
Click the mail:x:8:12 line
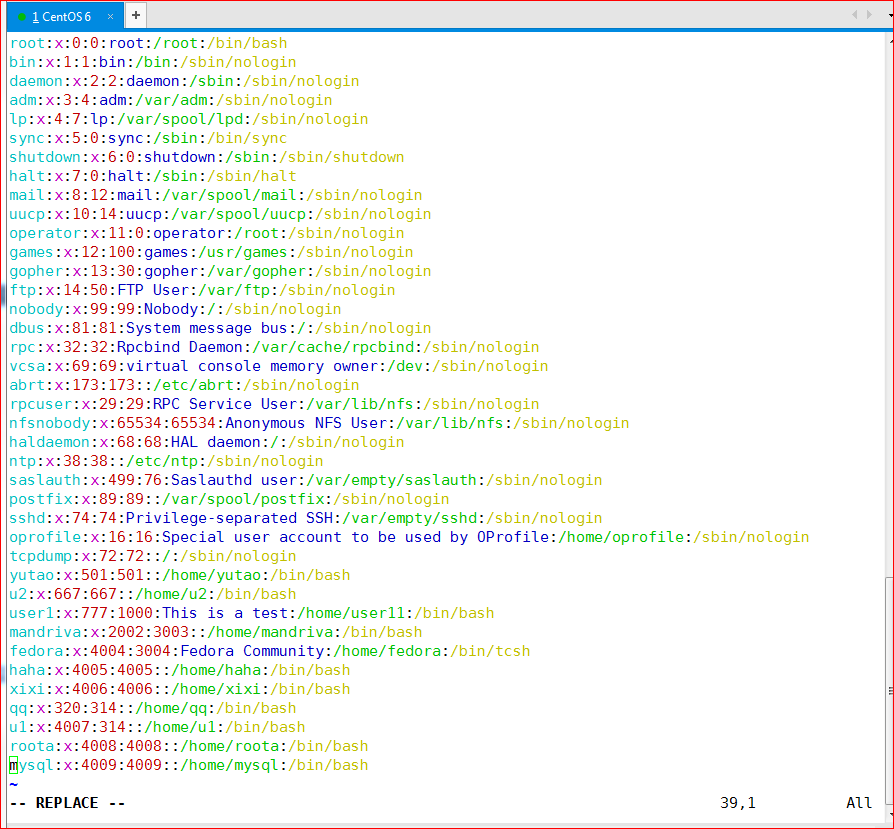(216, 195)
